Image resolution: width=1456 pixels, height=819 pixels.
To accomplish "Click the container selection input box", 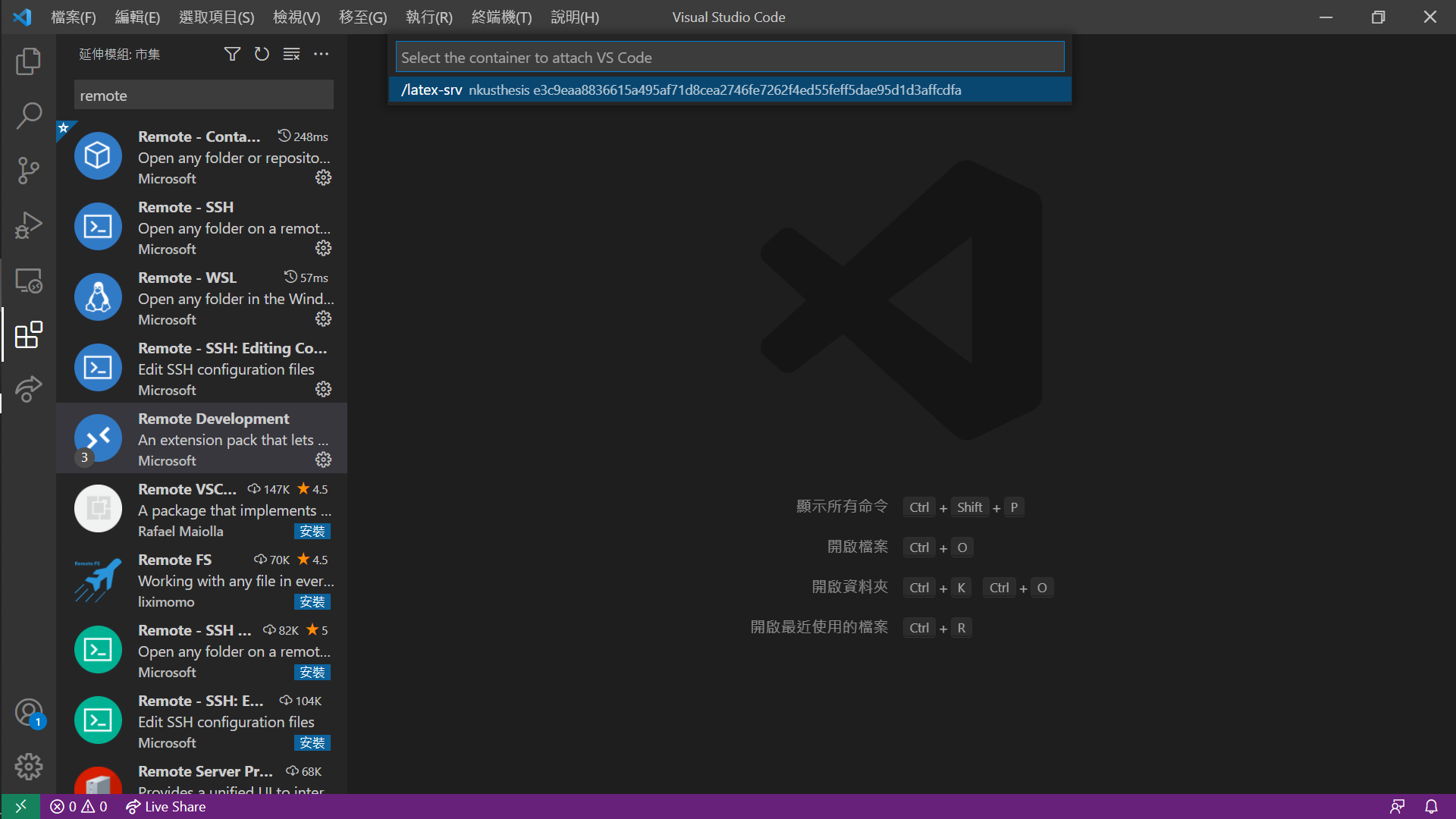I will coord(730,58).
